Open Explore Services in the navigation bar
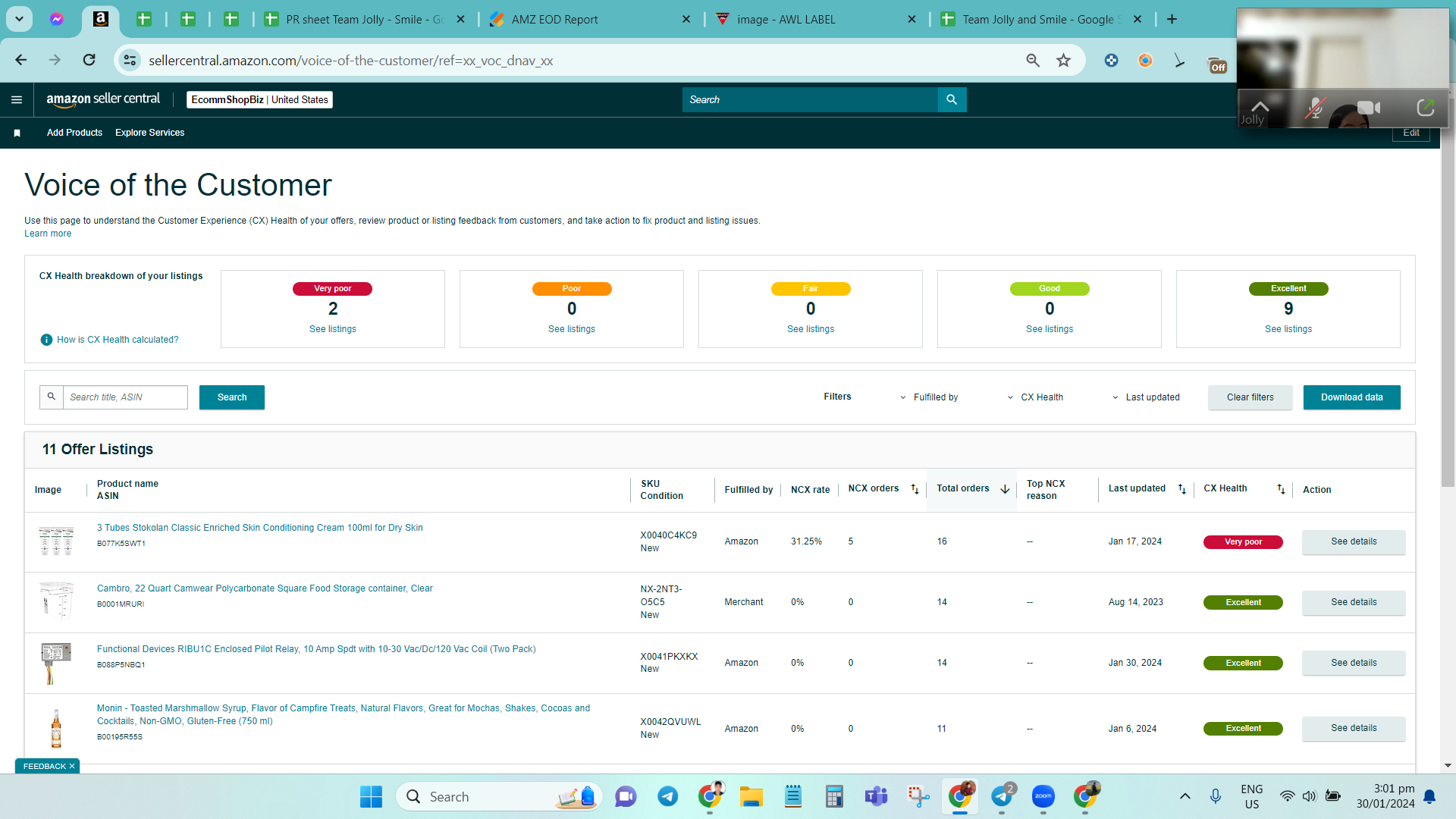The image size is (1456, 819). tap(149, 133)
